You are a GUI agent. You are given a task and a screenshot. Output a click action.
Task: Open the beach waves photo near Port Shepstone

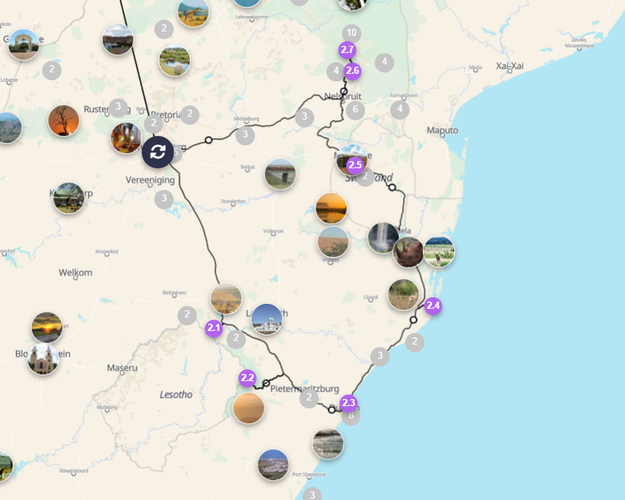point(328,443)
